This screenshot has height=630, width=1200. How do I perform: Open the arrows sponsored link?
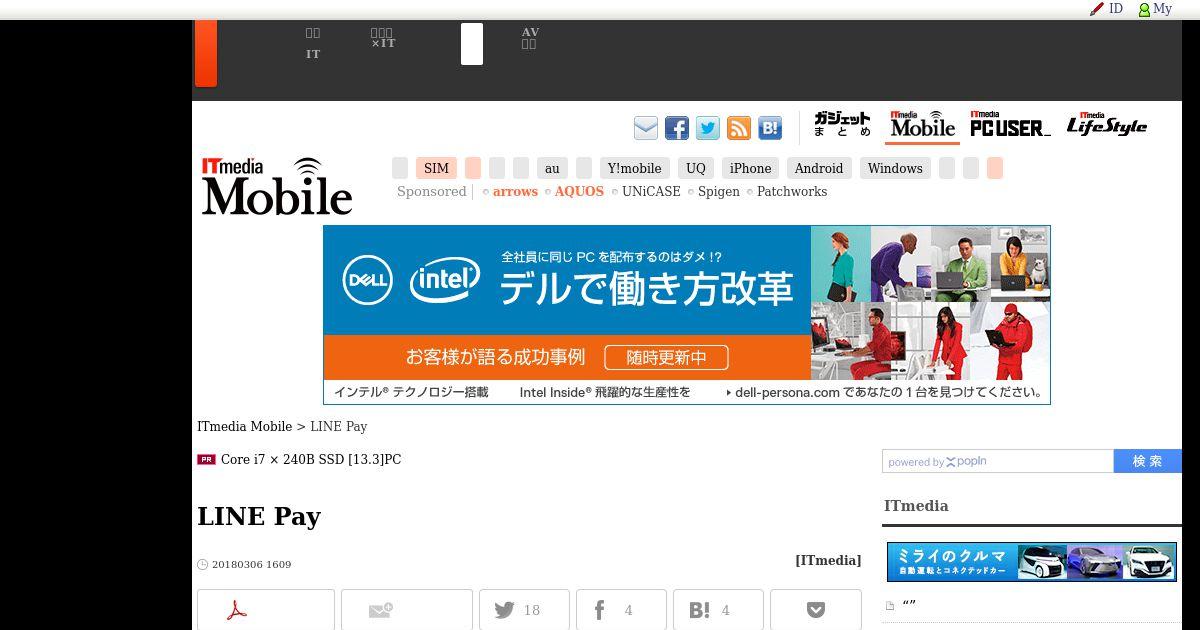515,192
